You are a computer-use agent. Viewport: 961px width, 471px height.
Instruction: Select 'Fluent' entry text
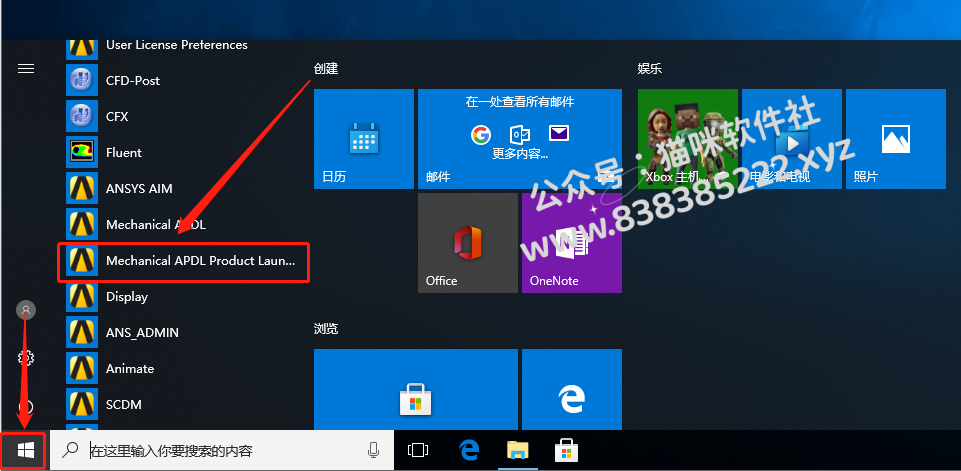(x=124, y=153)
